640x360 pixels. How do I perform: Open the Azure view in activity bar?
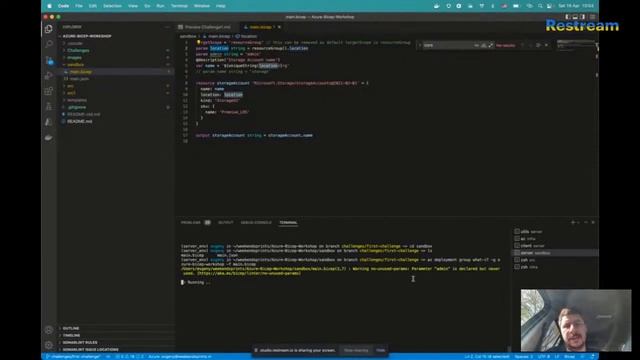tap(49, 122)
